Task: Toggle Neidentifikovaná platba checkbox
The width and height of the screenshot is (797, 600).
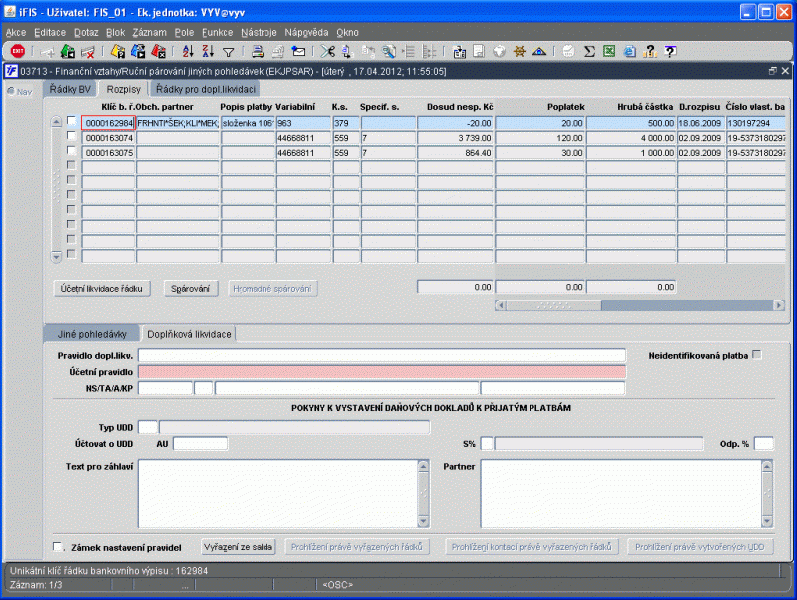Action: coord(757,354)
